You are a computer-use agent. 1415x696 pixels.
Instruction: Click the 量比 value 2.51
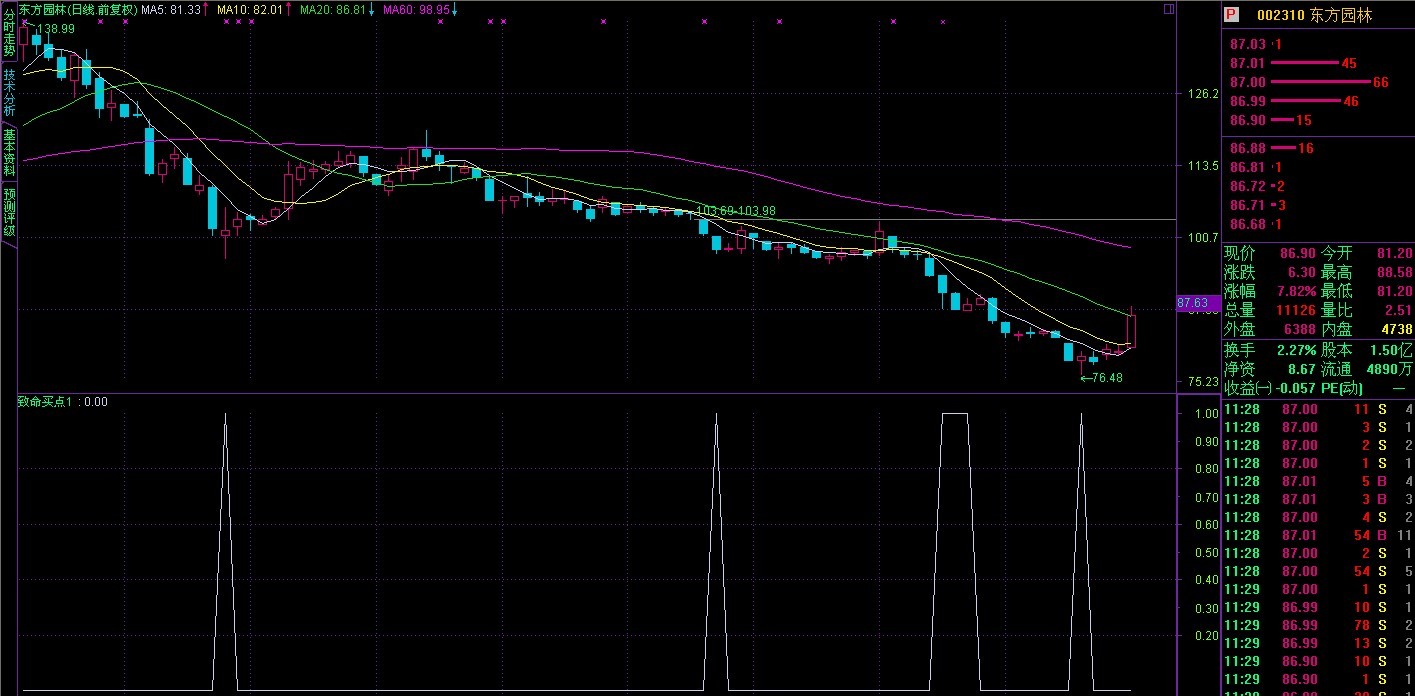tap(1399, 311)
